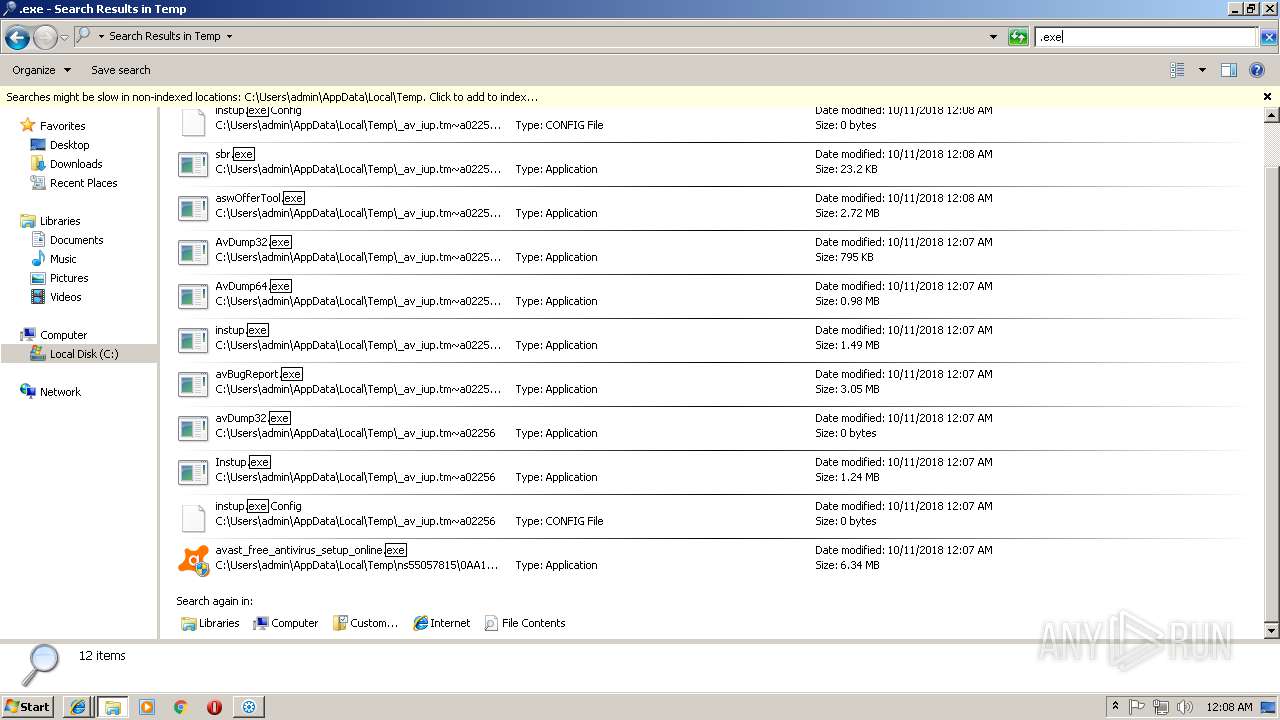Screen dimensions: 1280x720
Task: Open the Desktop favorite
Action: (x=69, y=145)
